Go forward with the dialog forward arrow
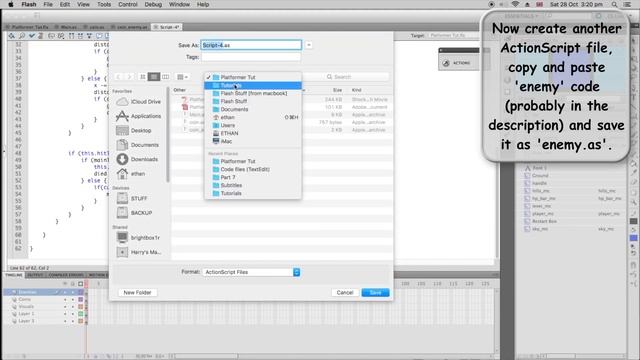The width and height of the screenshot is (640, 360). click(x=129, y=77)
